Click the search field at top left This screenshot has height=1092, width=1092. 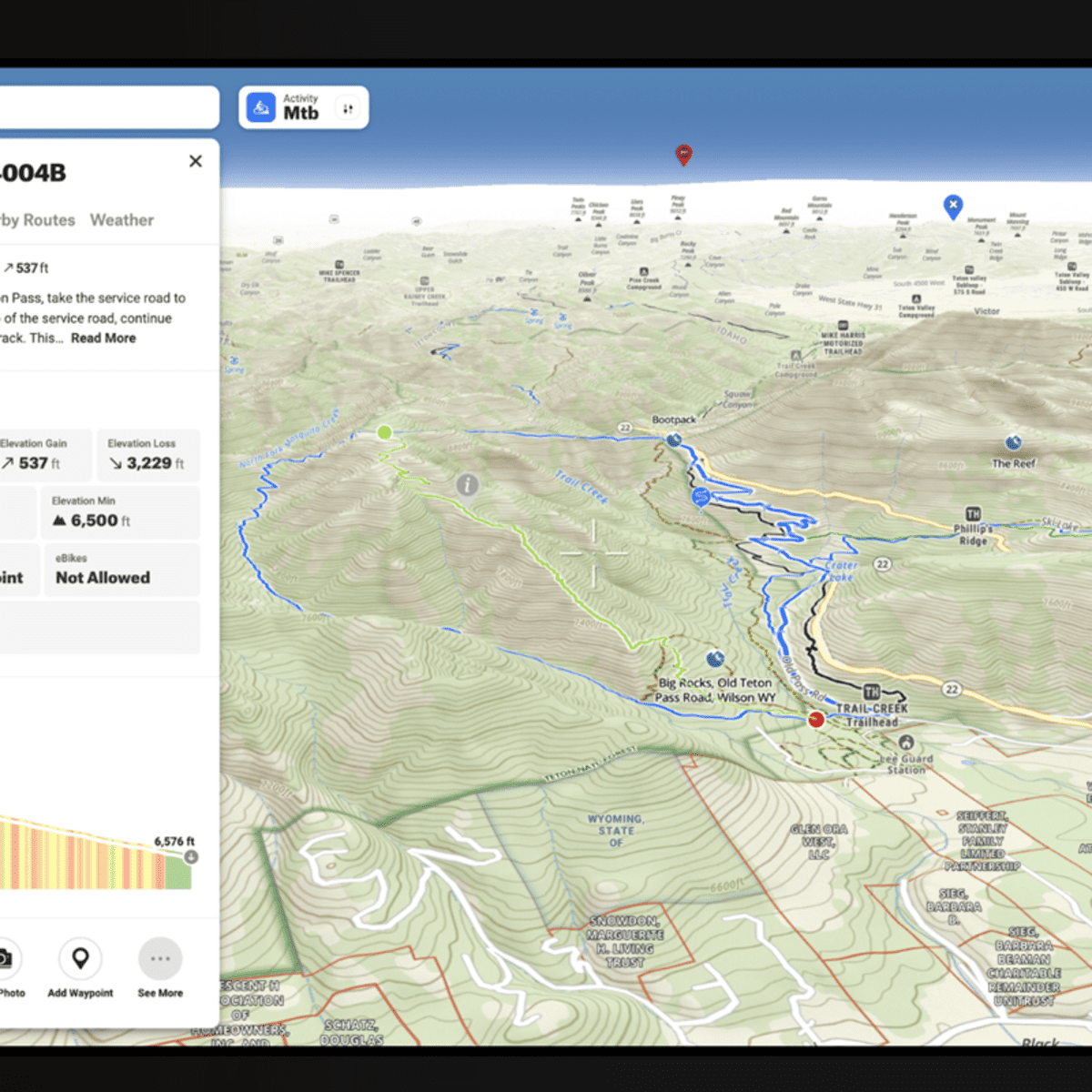pos(109,107)
